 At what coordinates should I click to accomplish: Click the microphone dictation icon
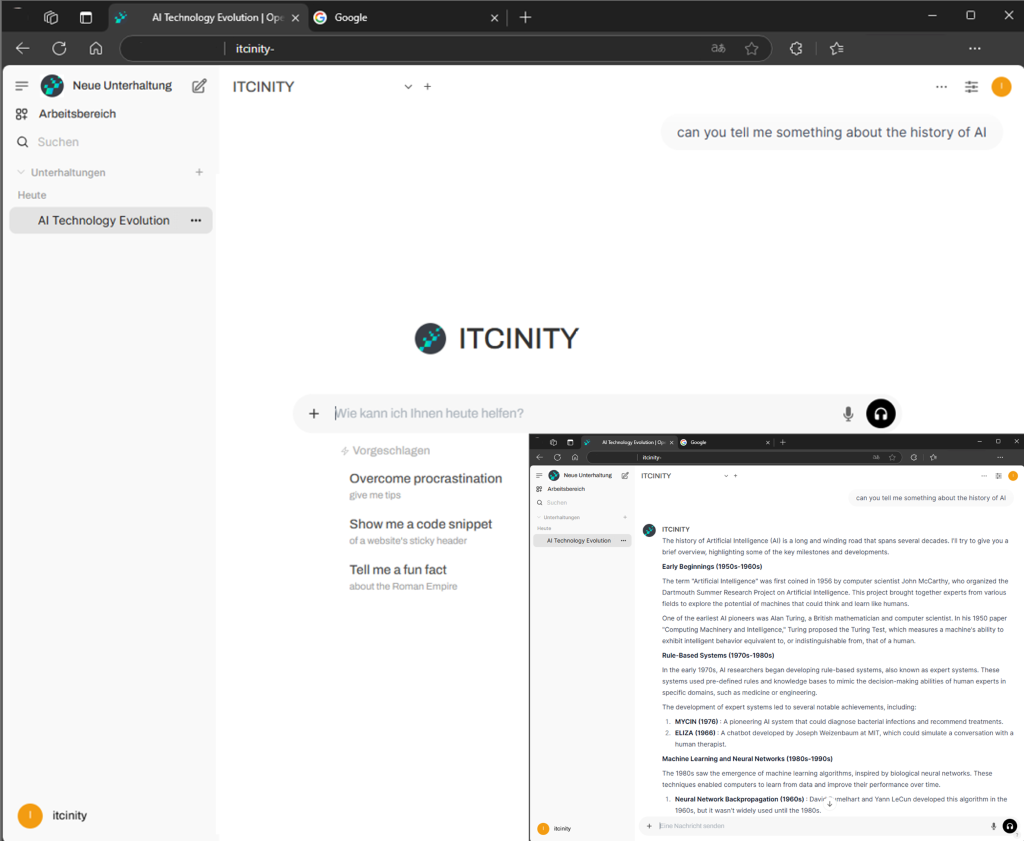click(848, 414)
